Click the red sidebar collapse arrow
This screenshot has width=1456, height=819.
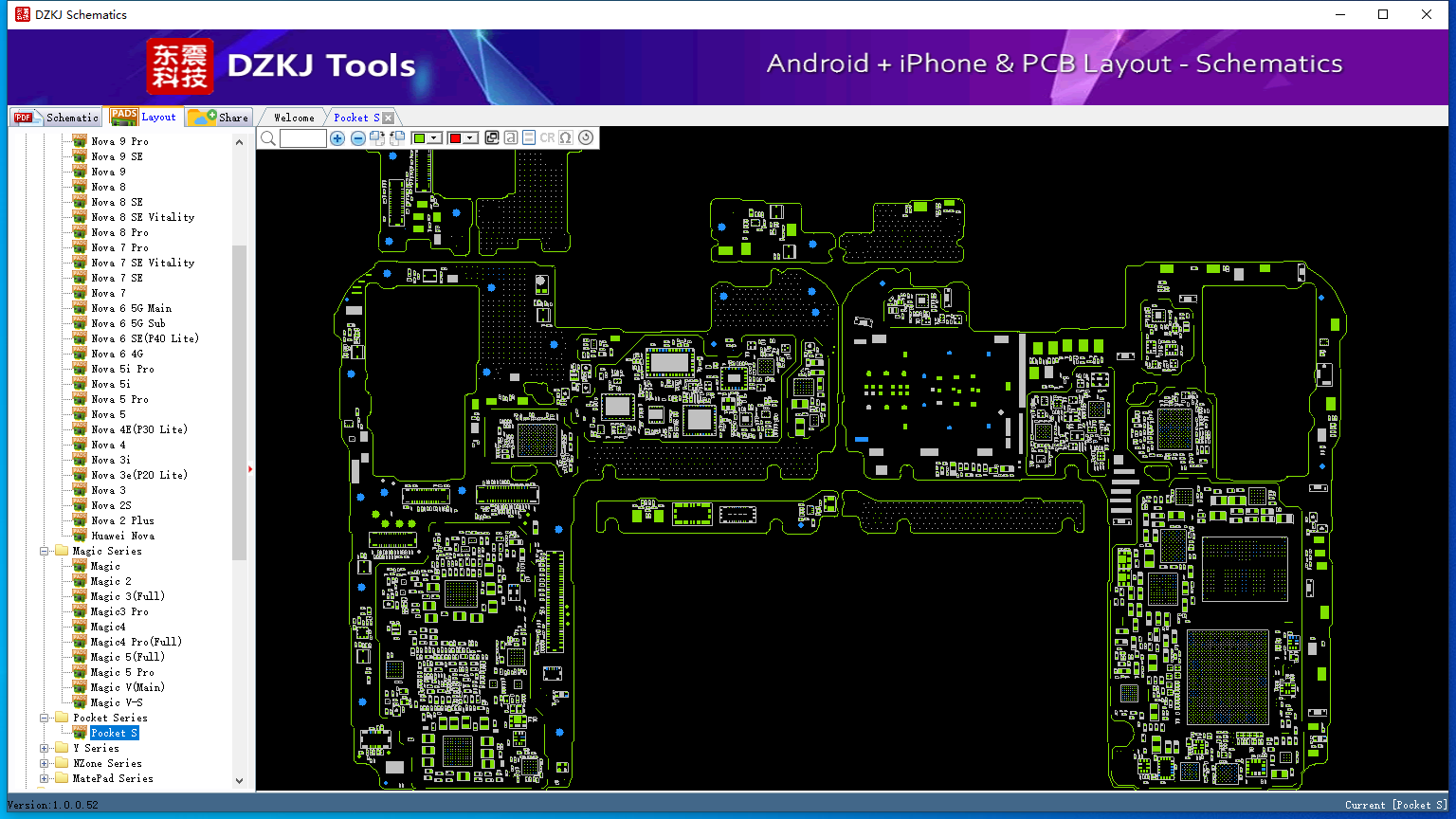point(250,468)
